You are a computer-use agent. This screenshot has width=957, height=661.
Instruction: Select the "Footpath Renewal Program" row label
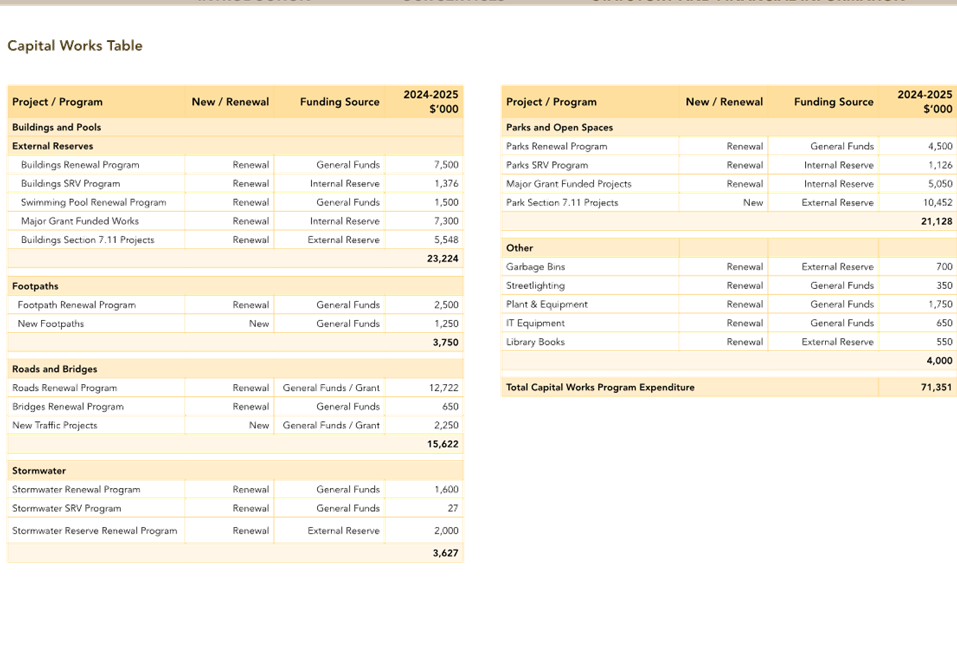pyautogui.click(x=77, y=305)
